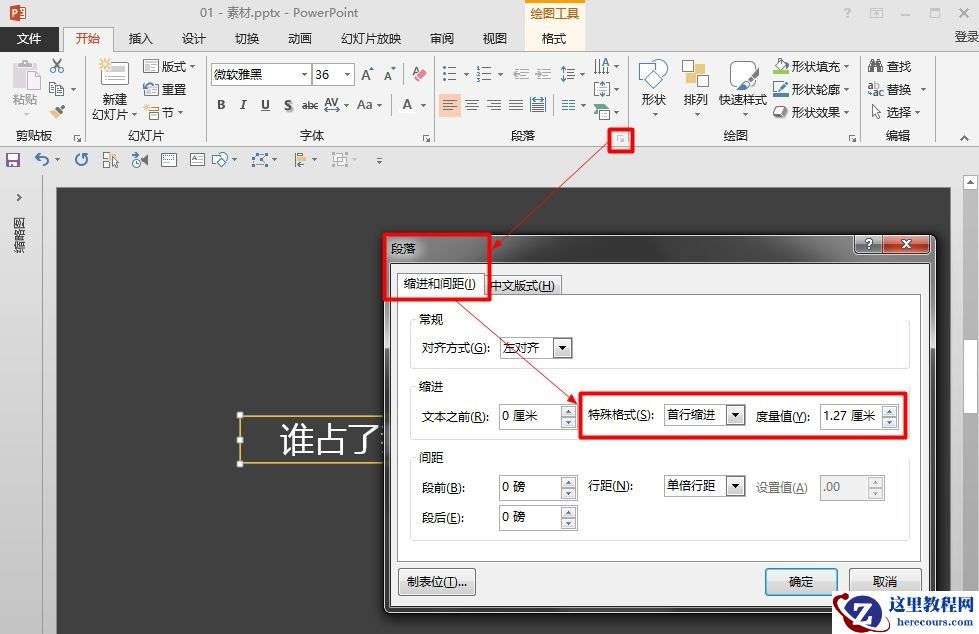Open the 对齐方式 alignment dropdown
Image resolution: width=979 pixels, height=634 pixels.
562,348
